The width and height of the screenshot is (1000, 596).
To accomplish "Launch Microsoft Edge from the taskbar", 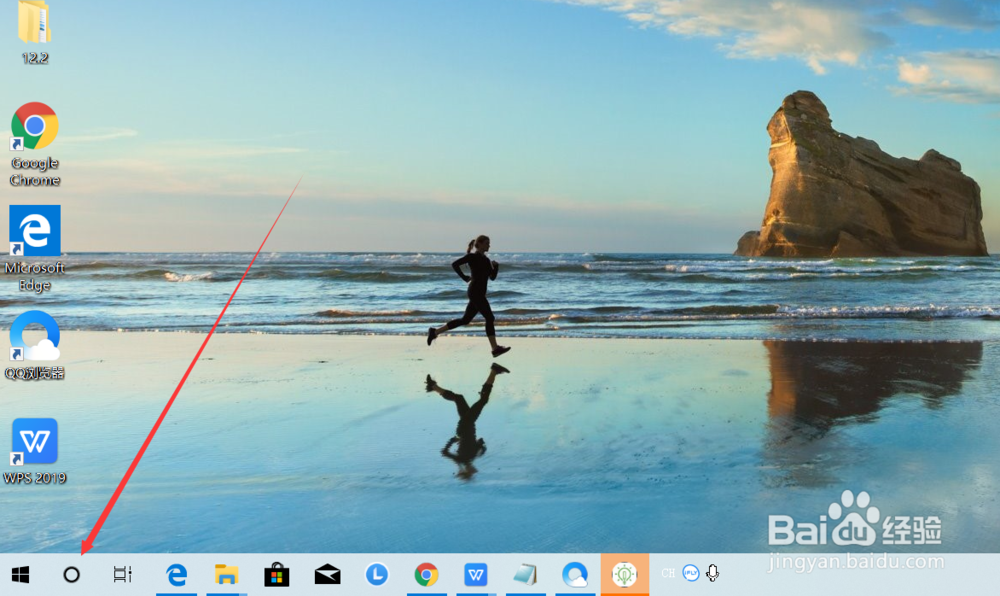I will [177, 575].
